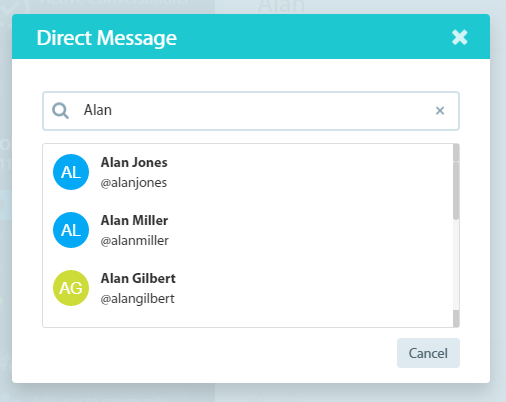
Task: Click the Cancel button
Action: pyautogui.click(x=428, y=353)
